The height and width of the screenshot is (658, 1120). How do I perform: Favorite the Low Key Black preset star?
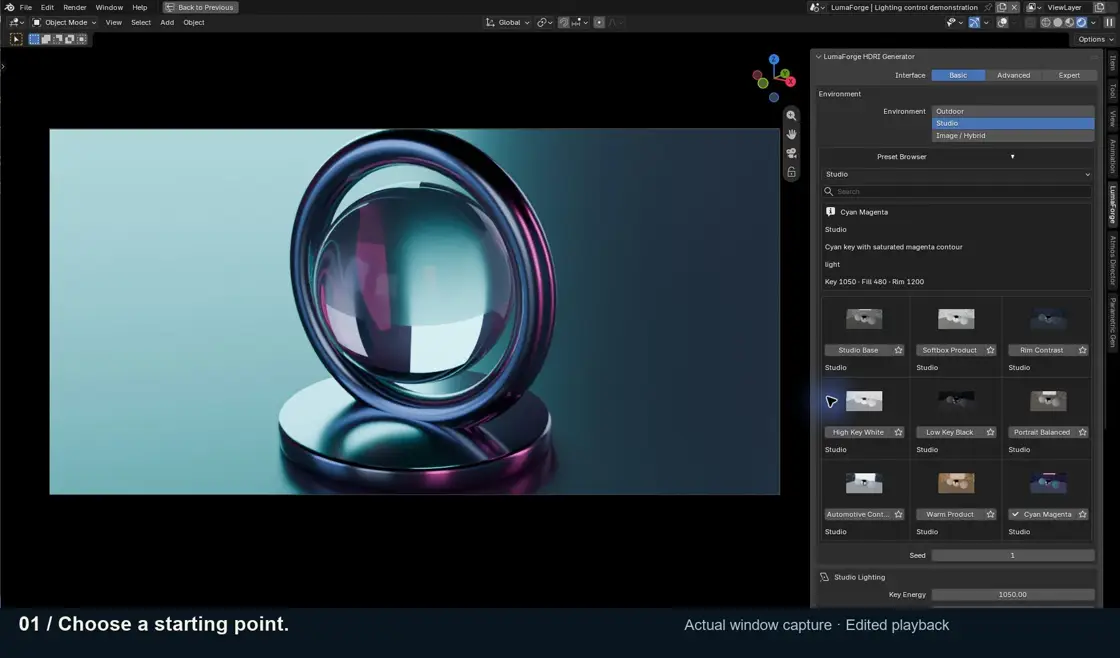pyautogui.click(x=990, y=432)
